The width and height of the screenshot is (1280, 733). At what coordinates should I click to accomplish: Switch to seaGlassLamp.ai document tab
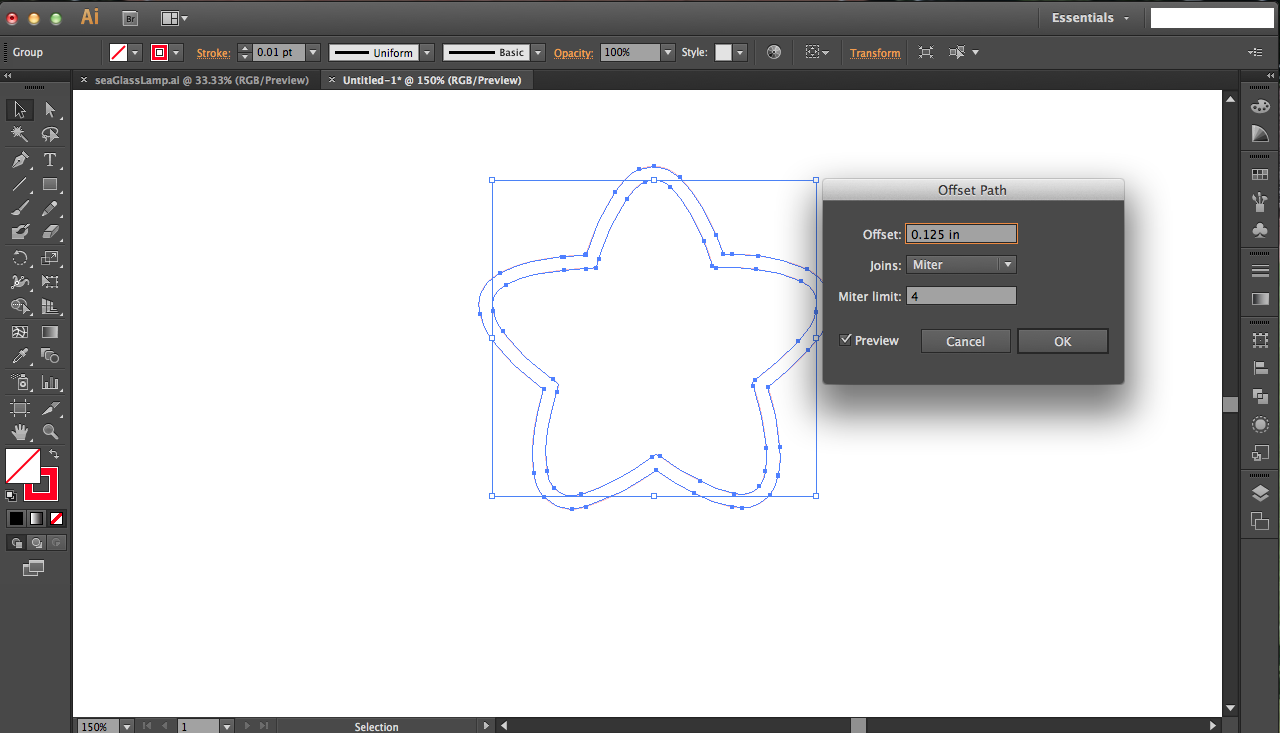202,80
